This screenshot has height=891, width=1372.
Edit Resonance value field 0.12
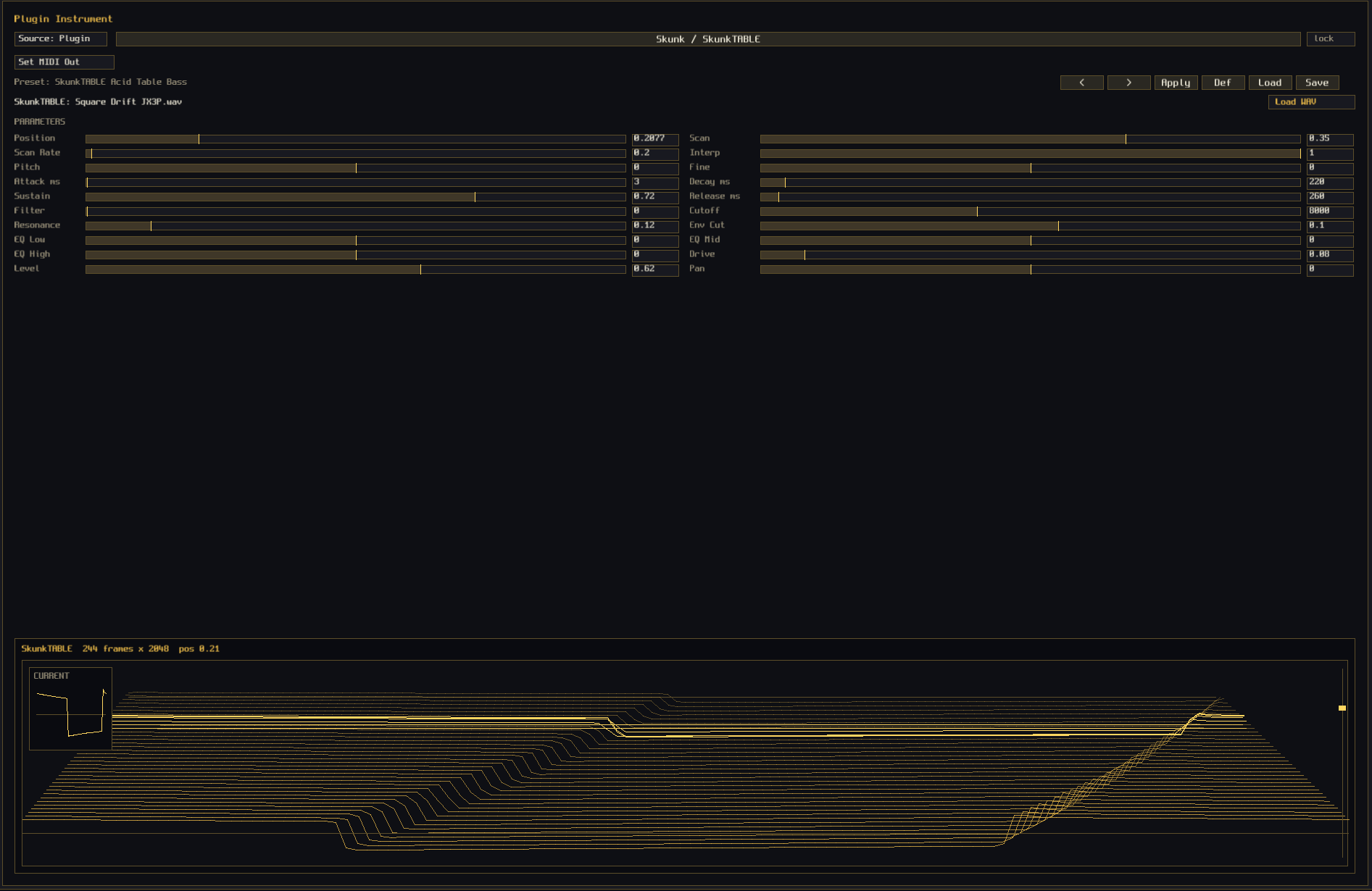pyautogui.click(x=655, y=226)
